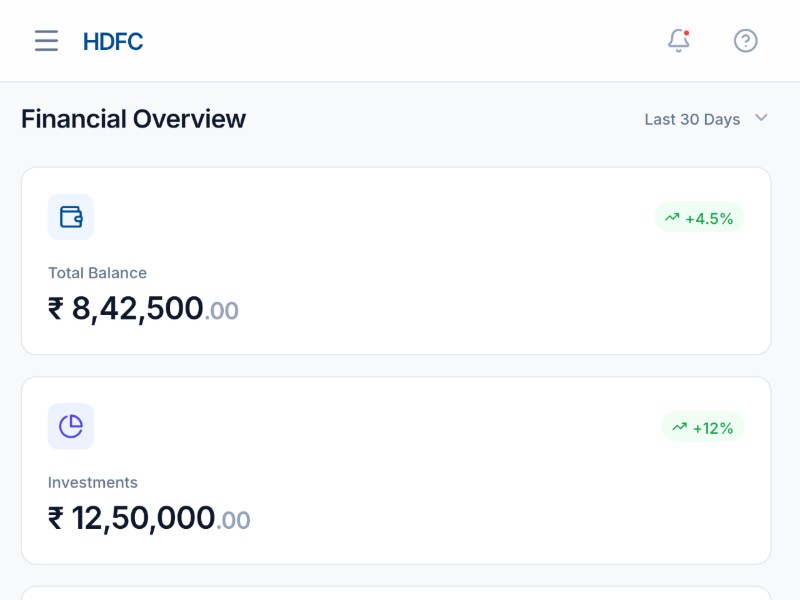Screen dimensions: 800x600
Task: Open the help question mark icon
Action: 745,41
